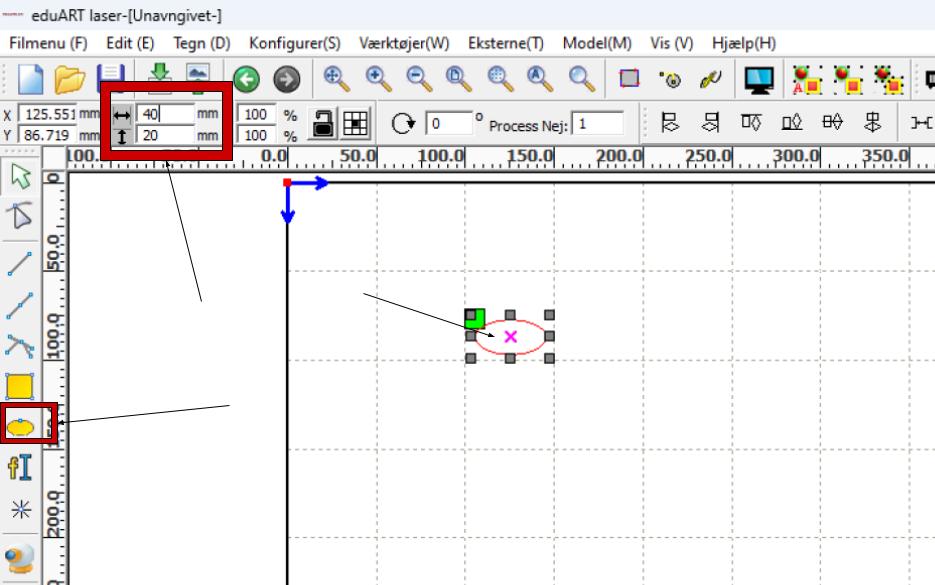Open the Værktøjer(W) menu
935x585 pixels.
tap(404, 43)
